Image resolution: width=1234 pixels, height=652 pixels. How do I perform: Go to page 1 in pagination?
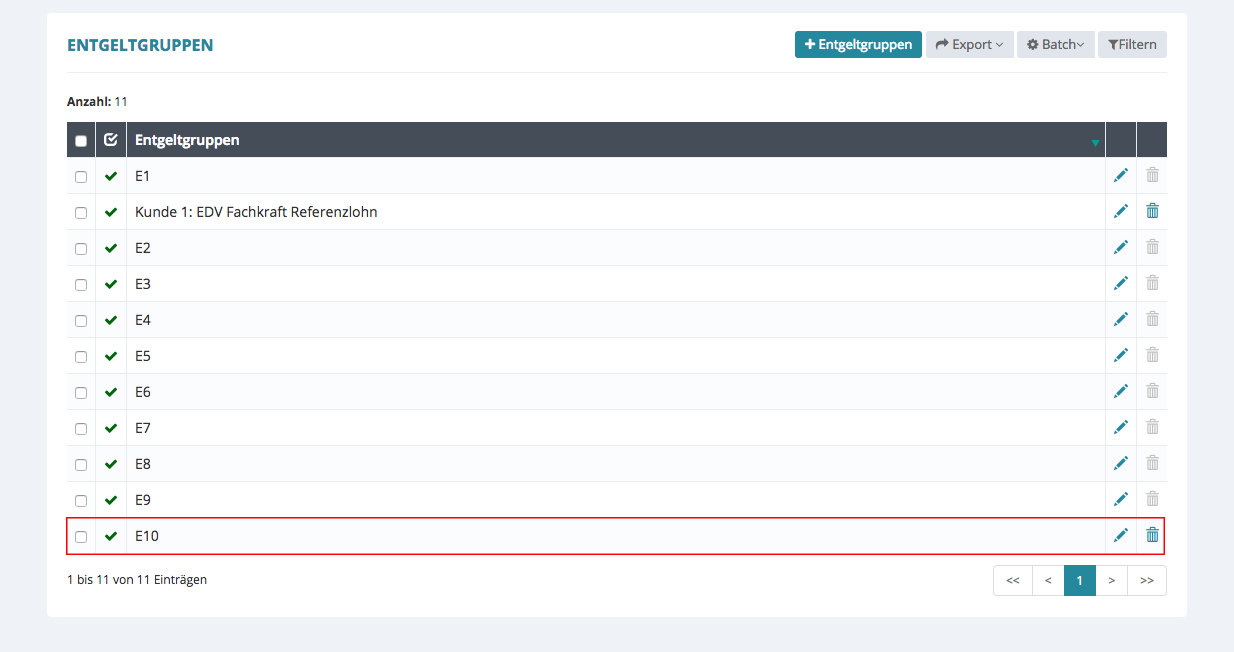(1080, 580)
